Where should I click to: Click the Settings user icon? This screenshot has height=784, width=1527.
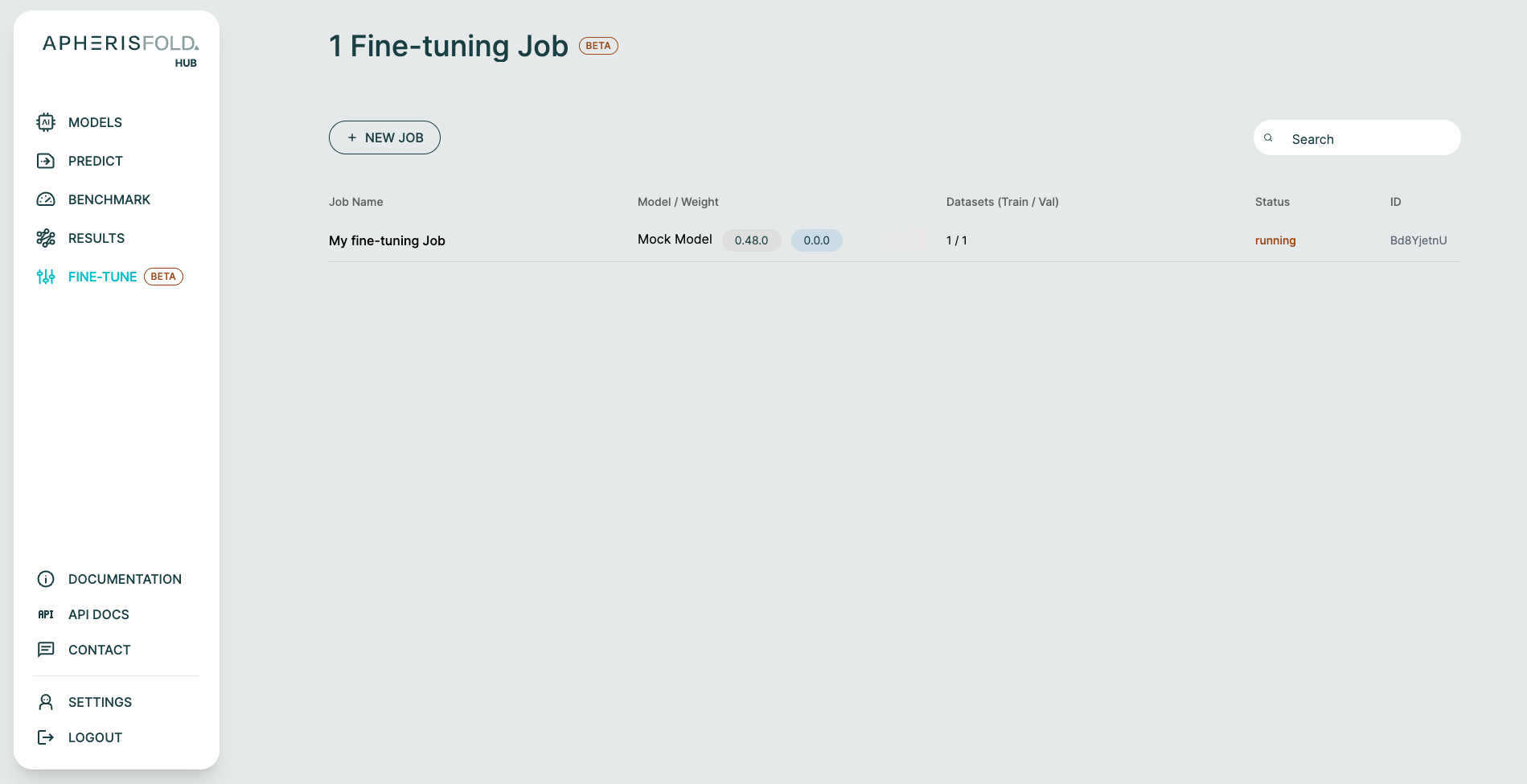pos(46,702)
